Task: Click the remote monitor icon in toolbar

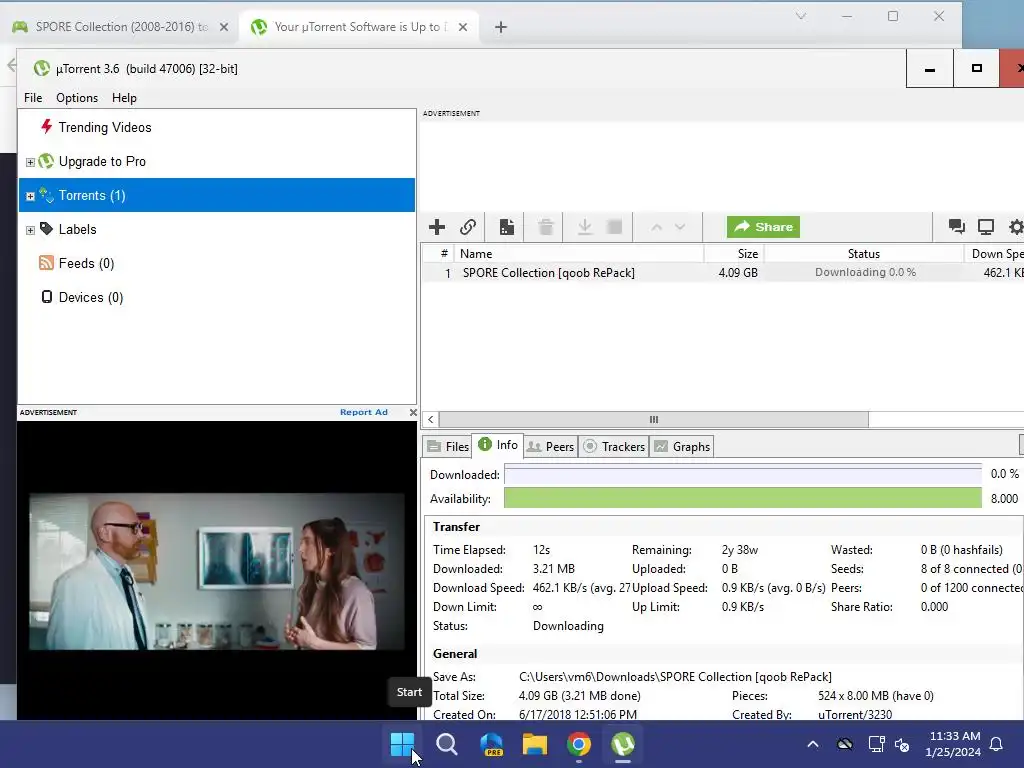Action: 985,227
